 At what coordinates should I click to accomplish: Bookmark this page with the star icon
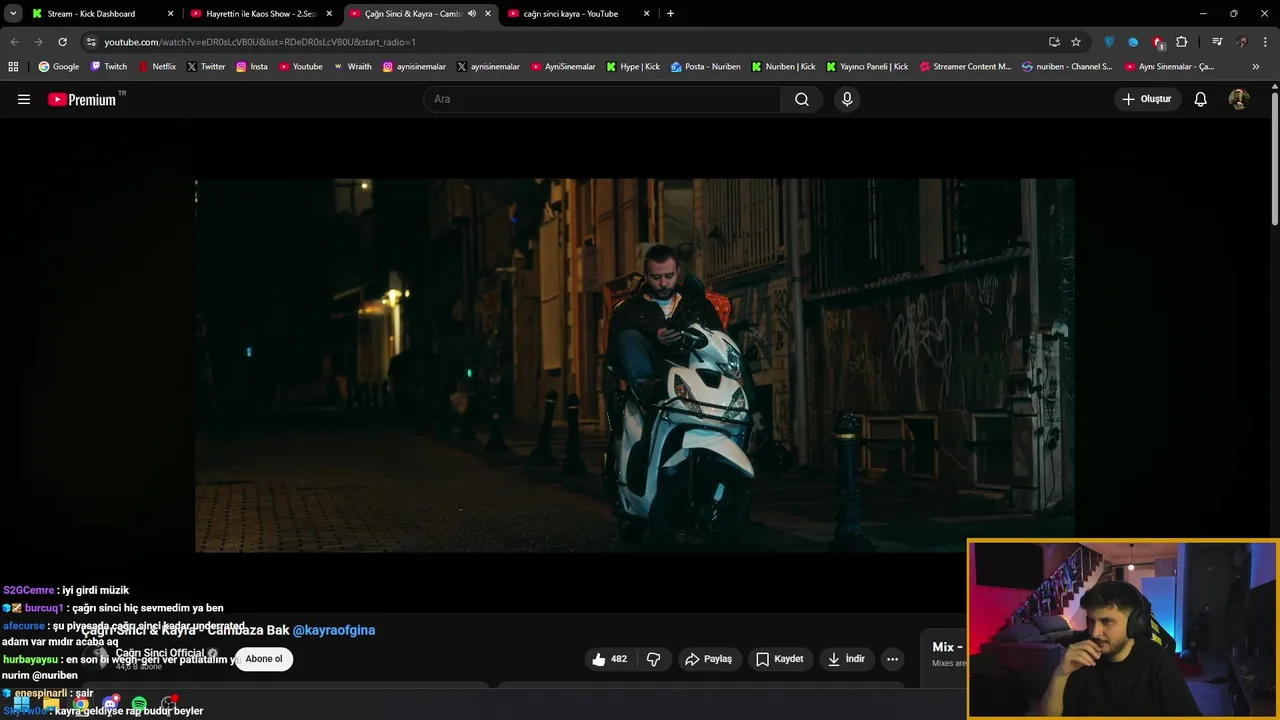coord(1076,42)
